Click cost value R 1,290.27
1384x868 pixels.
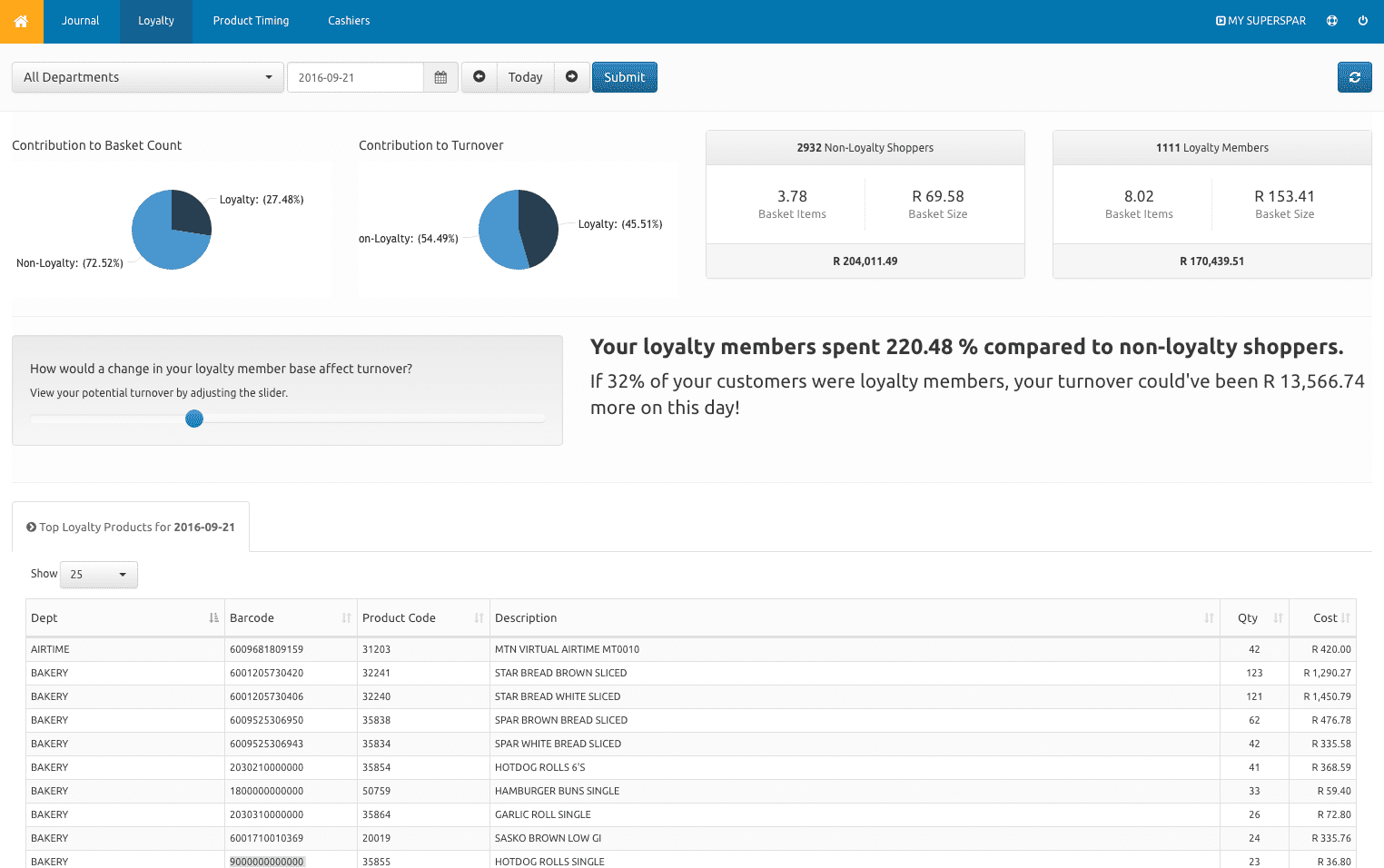coord(1327,673)
